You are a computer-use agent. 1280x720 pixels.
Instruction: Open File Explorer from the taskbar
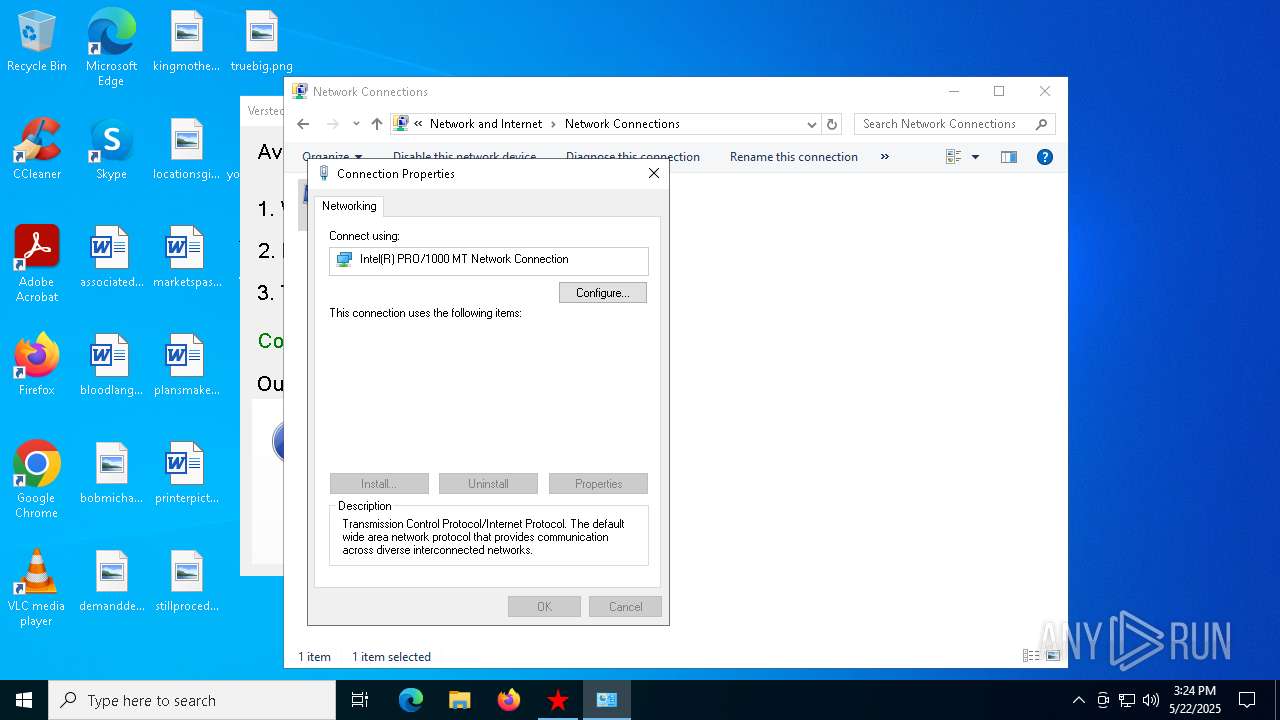click(459, 700)
